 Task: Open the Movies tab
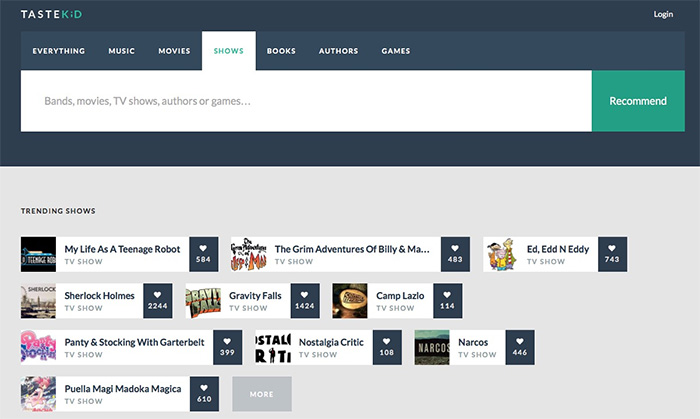click(x=174, y=51)
